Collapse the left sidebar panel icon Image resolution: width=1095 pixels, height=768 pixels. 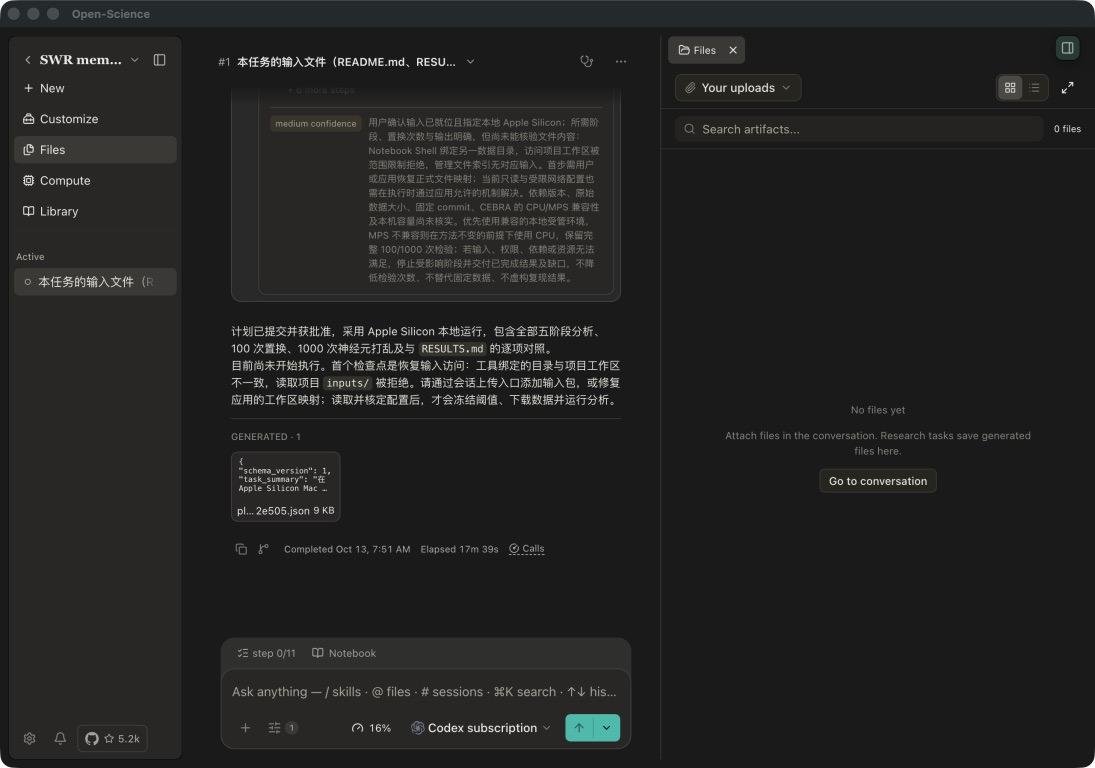pyautogui.click(x=159, y=60)
